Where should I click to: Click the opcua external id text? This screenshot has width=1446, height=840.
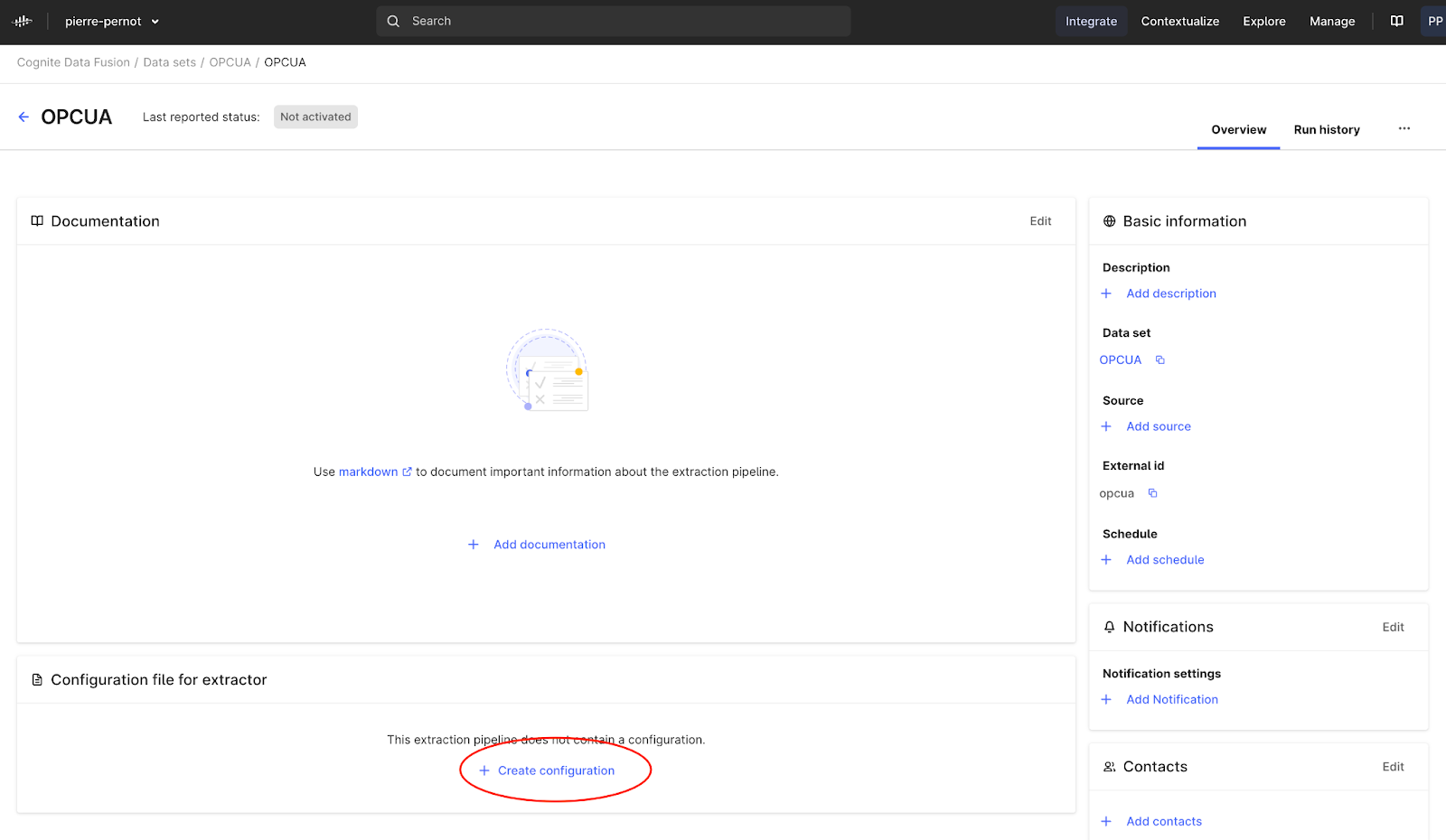pos(1116,493)
